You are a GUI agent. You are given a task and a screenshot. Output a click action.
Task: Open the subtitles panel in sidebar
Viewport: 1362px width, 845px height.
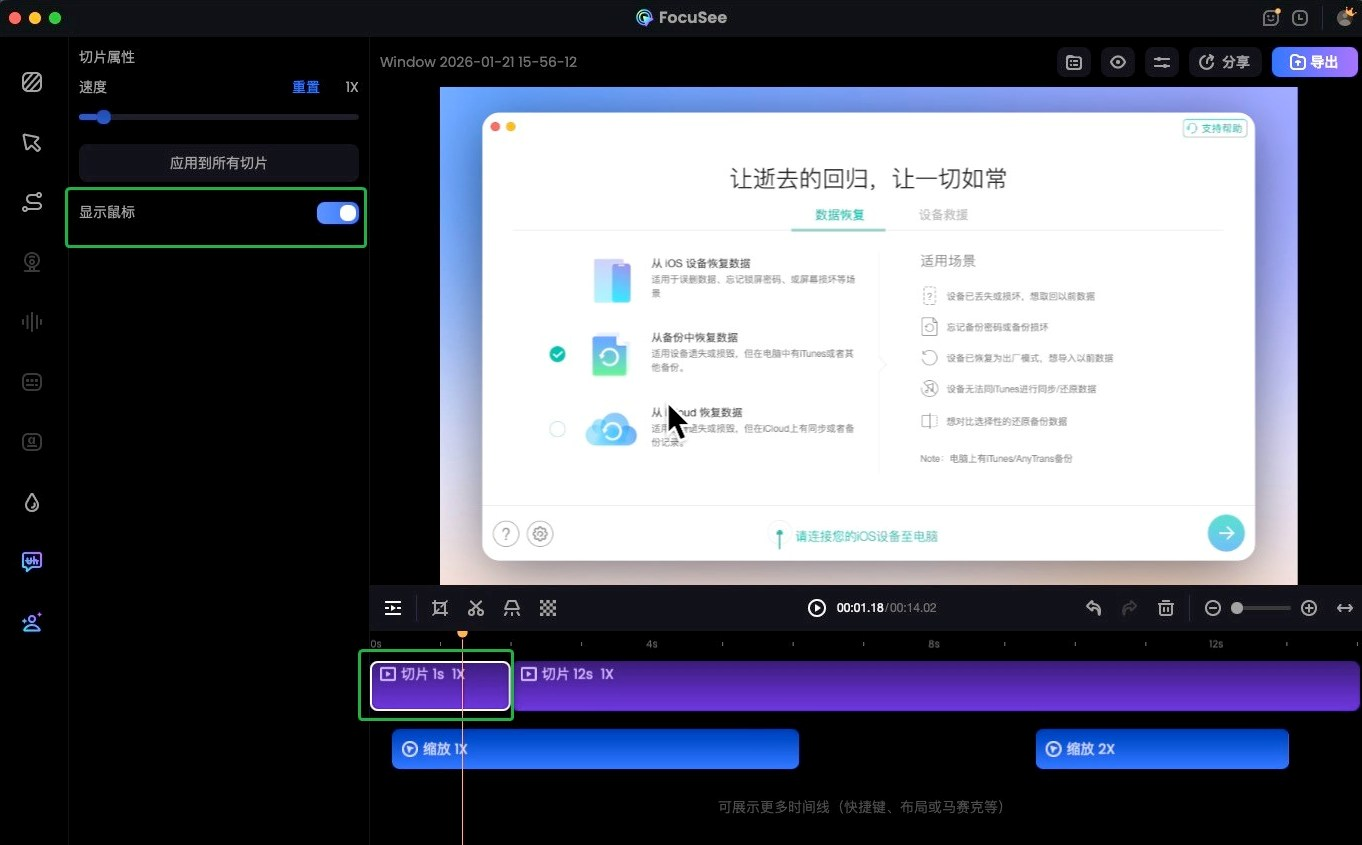pyautogui.click(x=32, y=382)
